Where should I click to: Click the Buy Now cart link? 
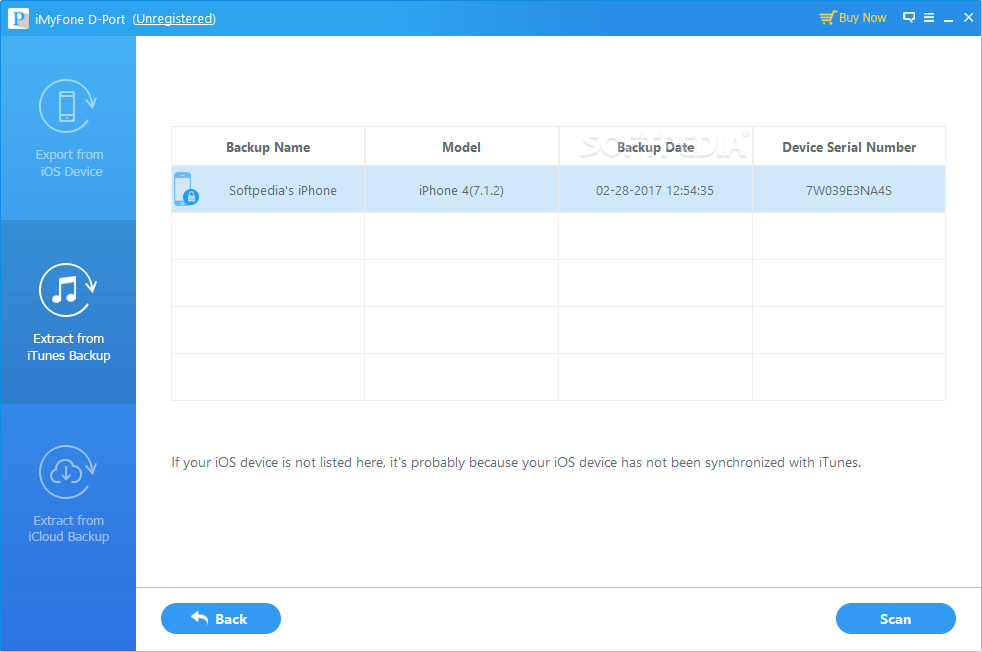pyautogui.click(x=853, y=18)
